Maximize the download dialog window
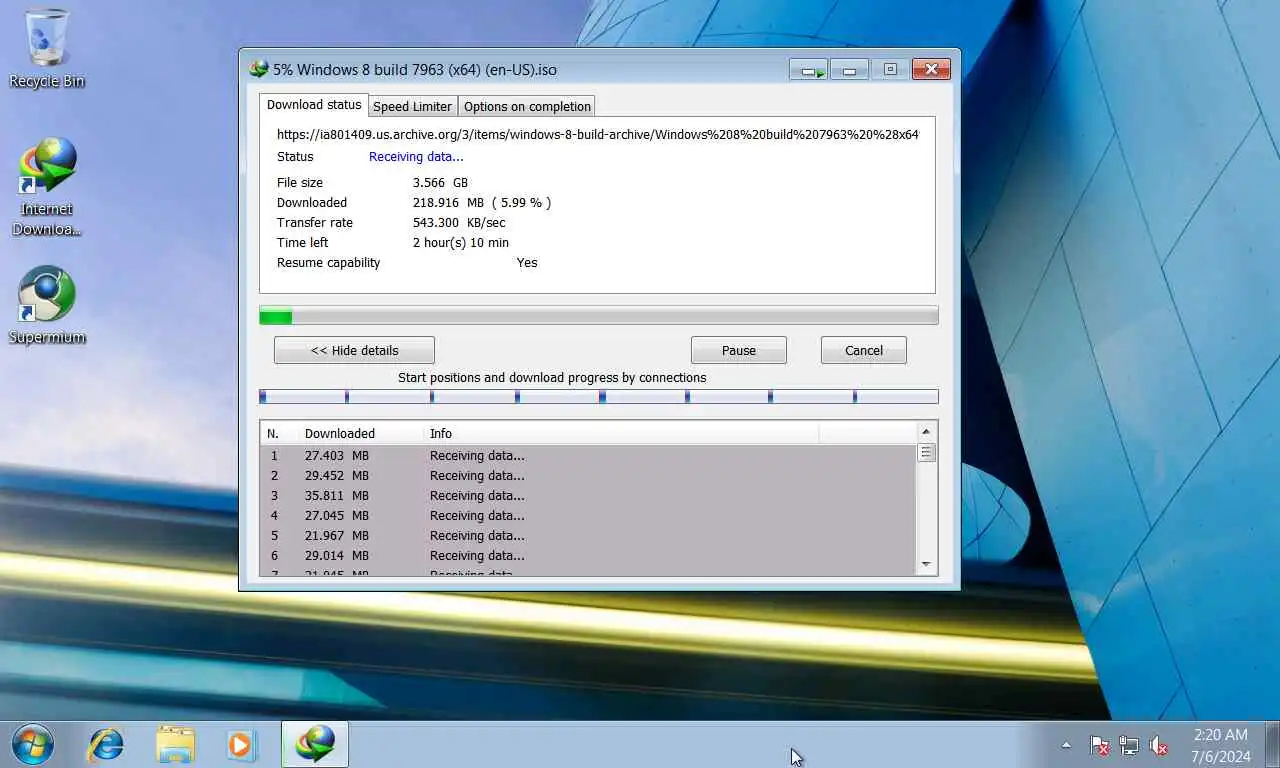This screenshot has height=768, width=1280. [x=890, y=70]
